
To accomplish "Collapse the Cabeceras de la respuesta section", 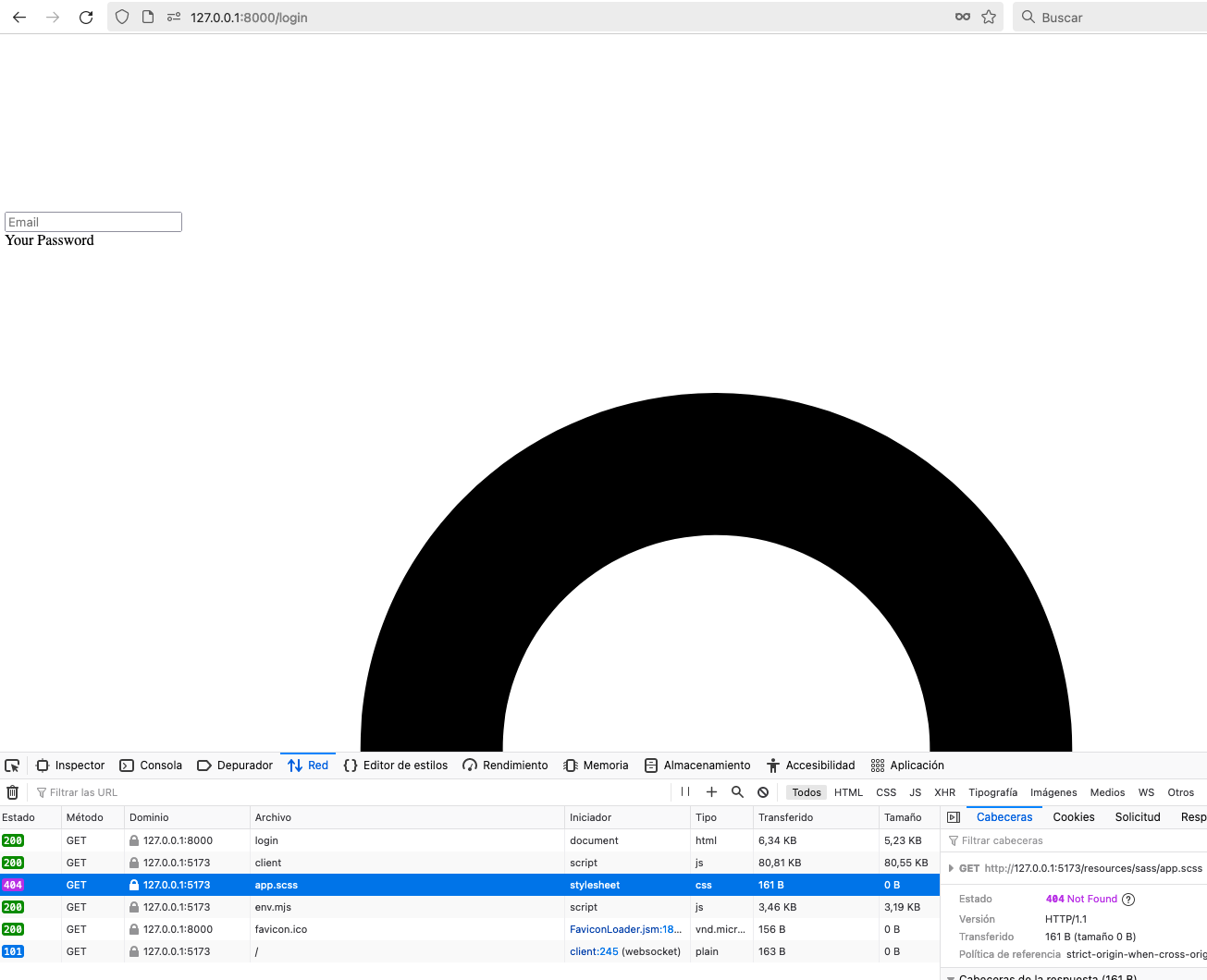I will pyautogui.click(x=952, y=976).
